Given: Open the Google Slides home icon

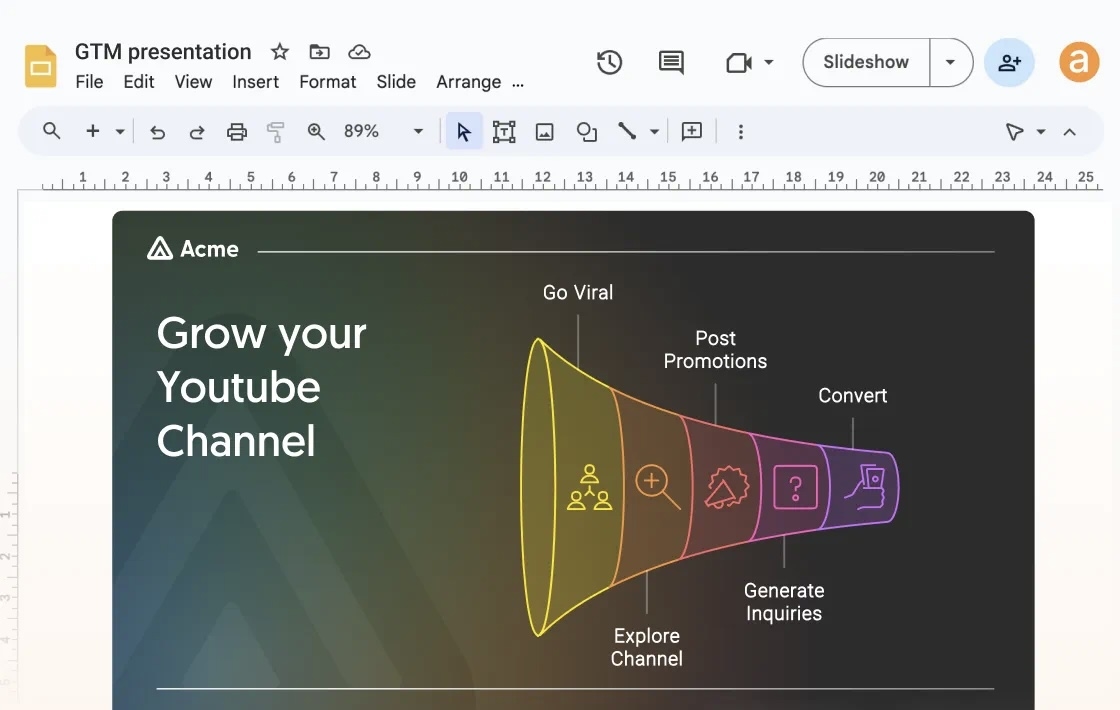Looking at the screenshot, I should click(41, 66).
